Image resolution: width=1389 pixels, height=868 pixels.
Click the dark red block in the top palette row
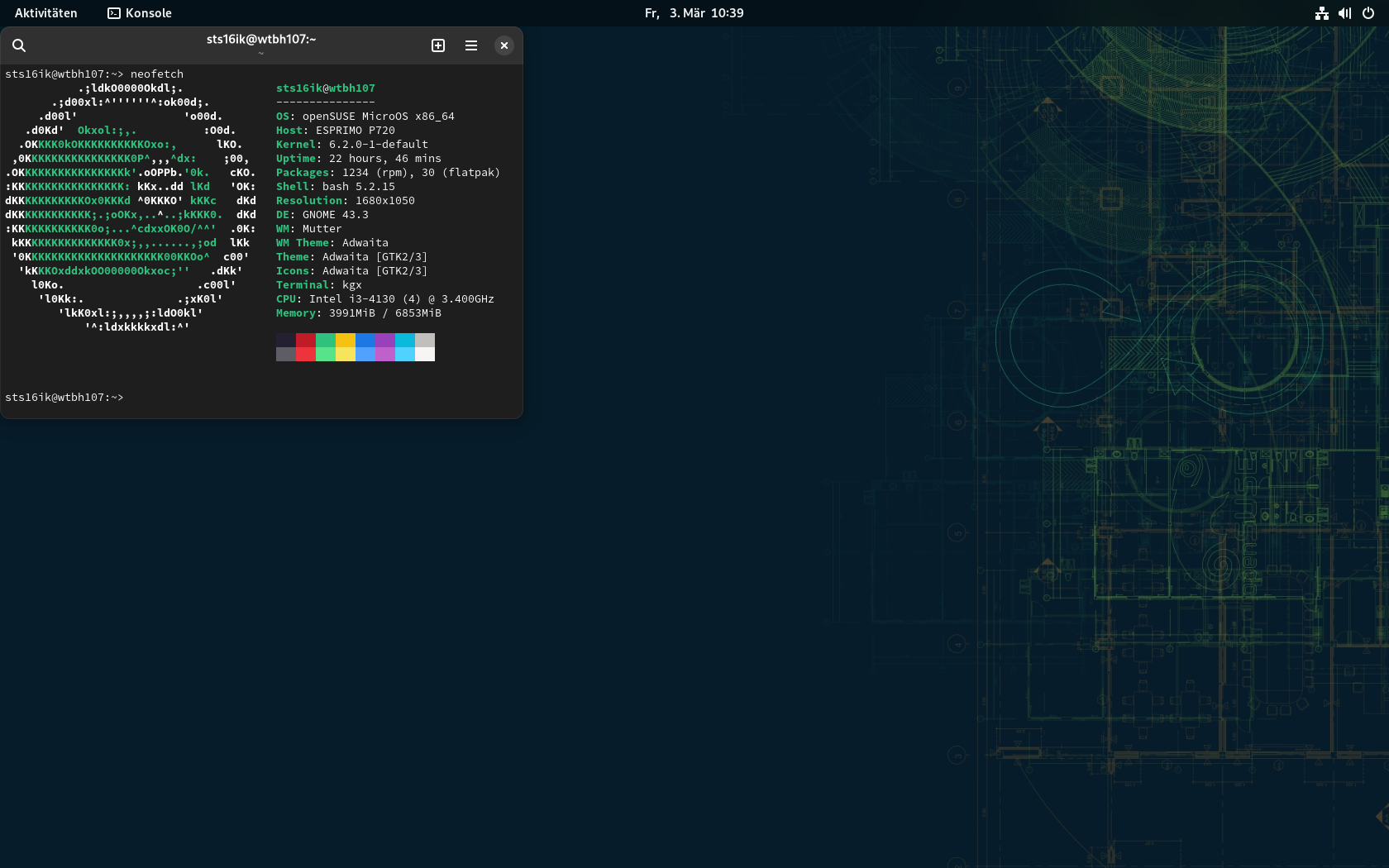[306, 341]
